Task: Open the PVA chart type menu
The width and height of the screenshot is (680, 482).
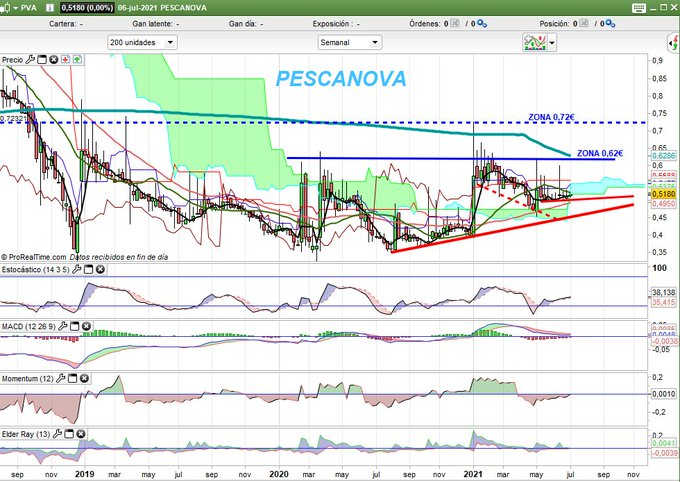Action: pyautogui.click(x=13, y=7)
